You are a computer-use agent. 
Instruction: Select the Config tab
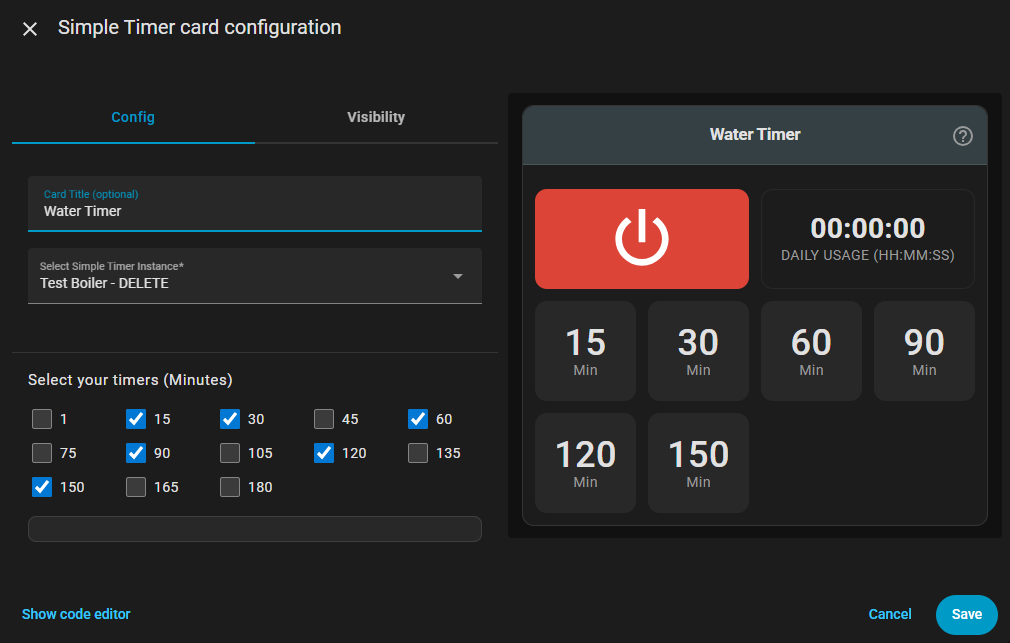[133, 117]
